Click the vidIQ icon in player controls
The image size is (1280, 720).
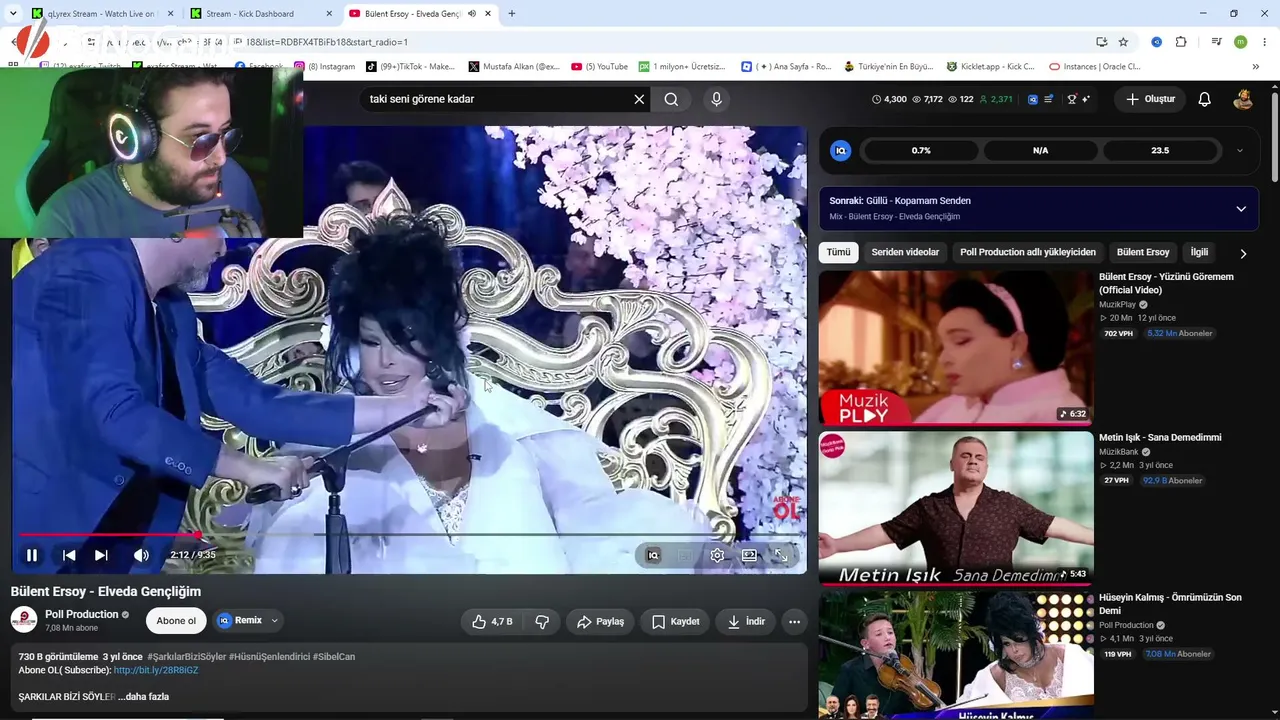pos(653,555)
